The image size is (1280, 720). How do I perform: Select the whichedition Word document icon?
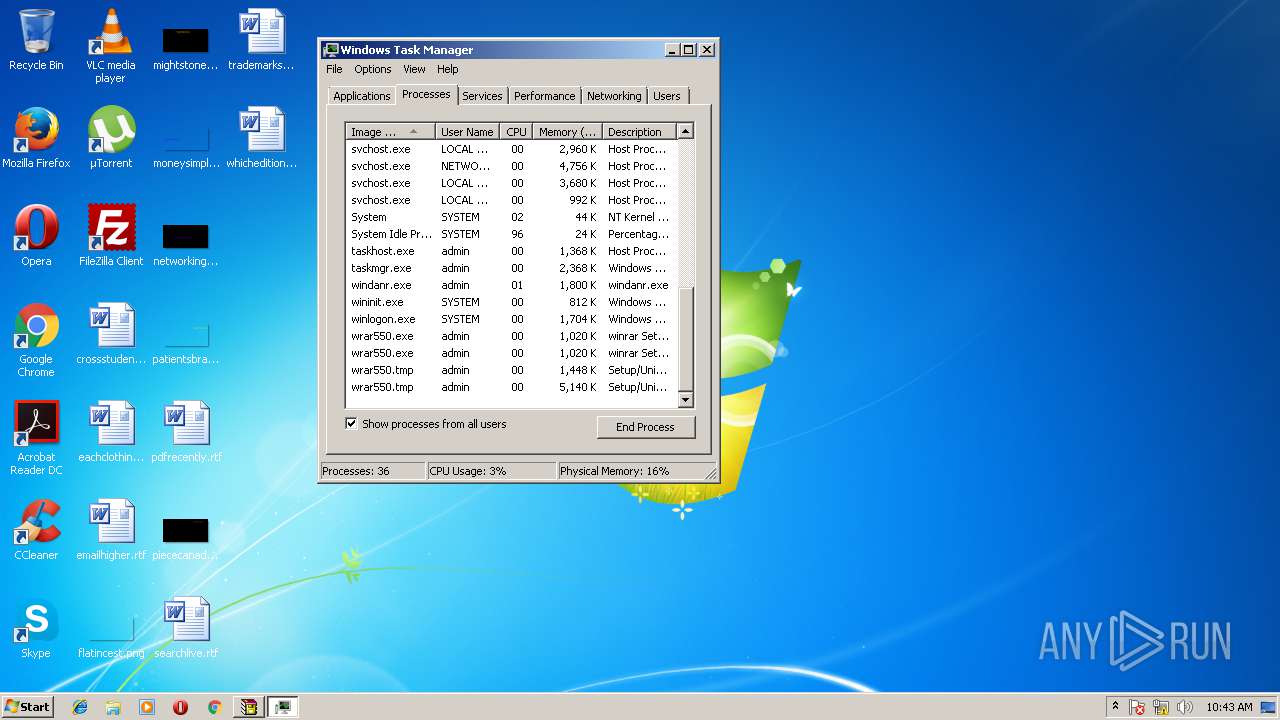click(261, 138)
